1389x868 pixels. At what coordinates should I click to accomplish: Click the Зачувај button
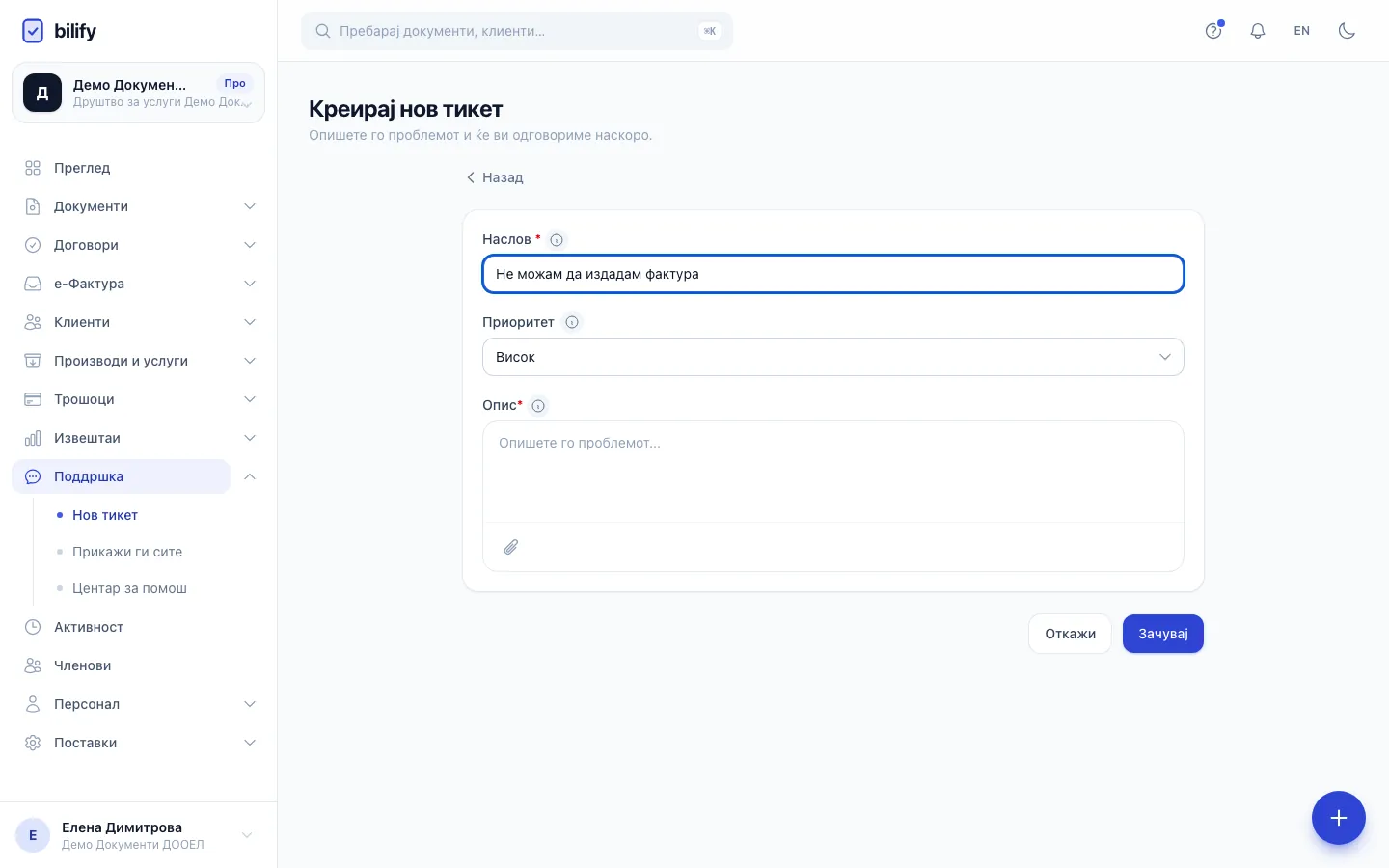pos(1162,634)
